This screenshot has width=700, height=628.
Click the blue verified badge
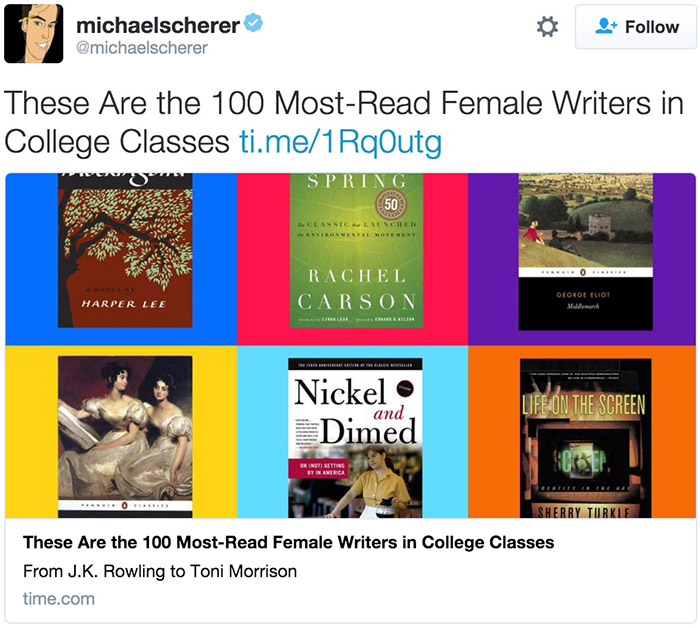pos(256,23)
